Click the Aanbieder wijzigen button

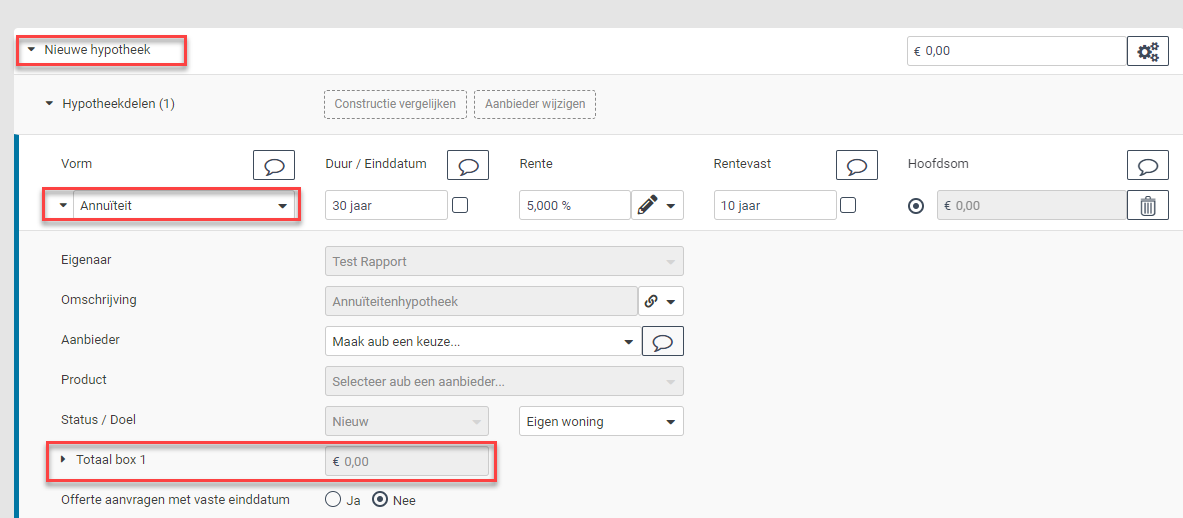coord(535,104)
